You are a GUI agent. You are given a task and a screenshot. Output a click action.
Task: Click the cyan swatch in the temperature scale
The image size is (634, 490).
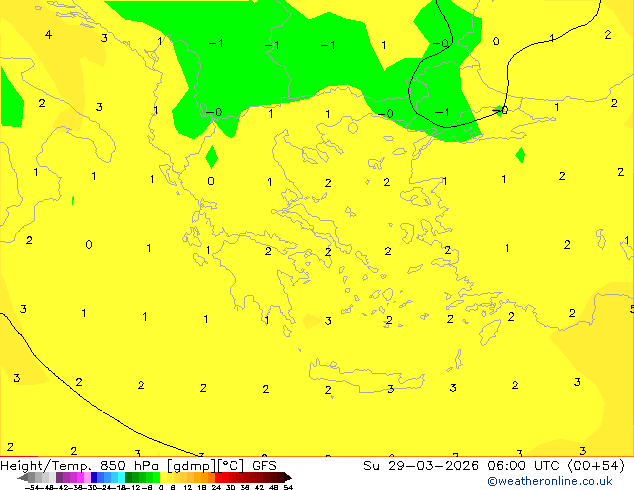pyautogui.click(x=121, y=478)
